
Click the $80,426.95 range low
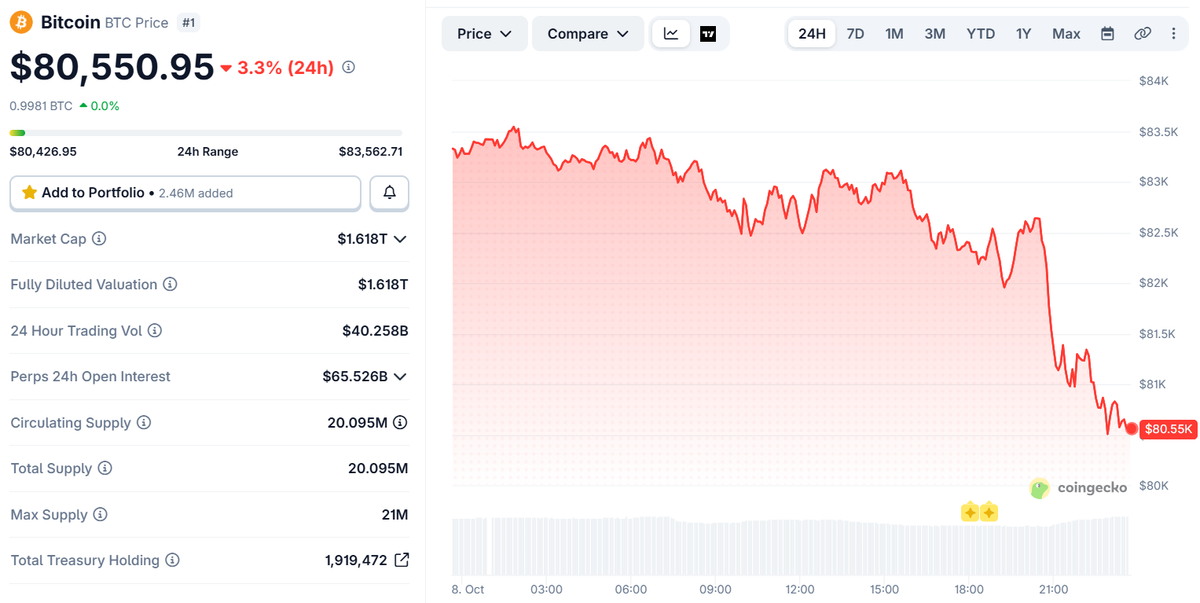[x=43, y=152]
